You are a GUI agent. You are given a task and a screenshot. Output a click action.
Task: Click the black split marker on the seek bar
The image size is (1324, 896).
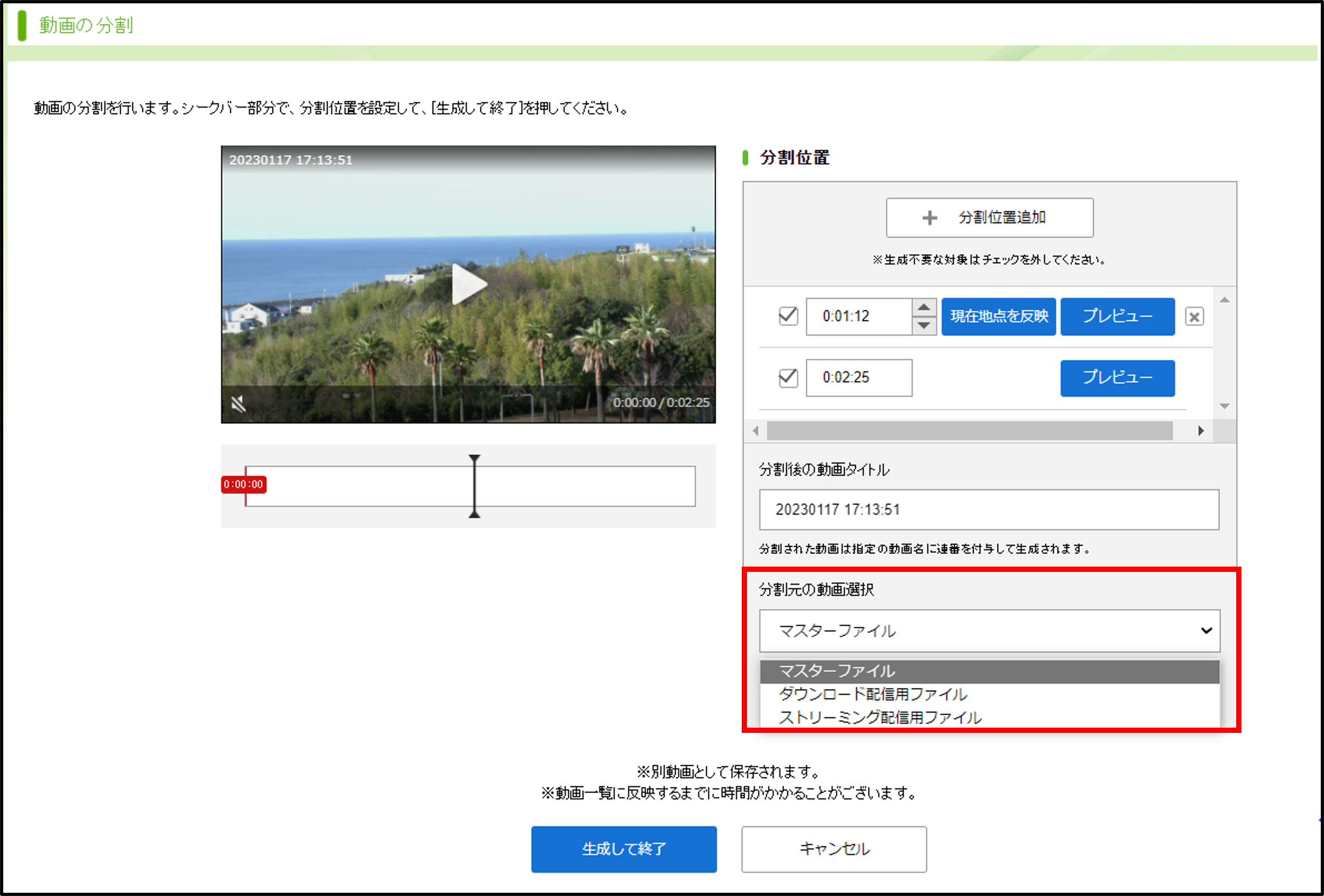point(474,487)
